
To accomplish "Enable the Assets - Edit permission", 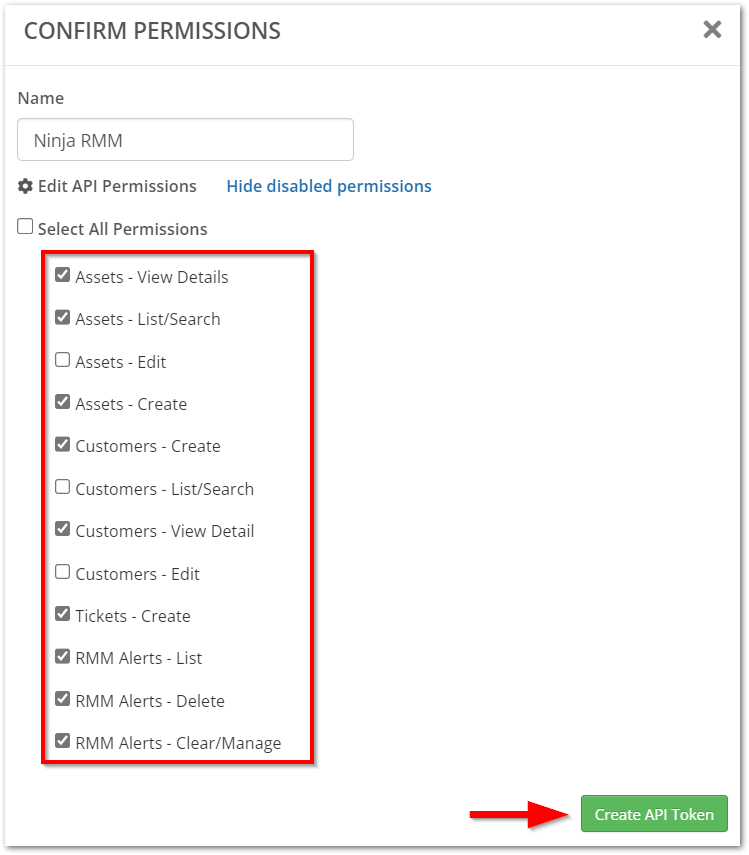I will 63,360.
